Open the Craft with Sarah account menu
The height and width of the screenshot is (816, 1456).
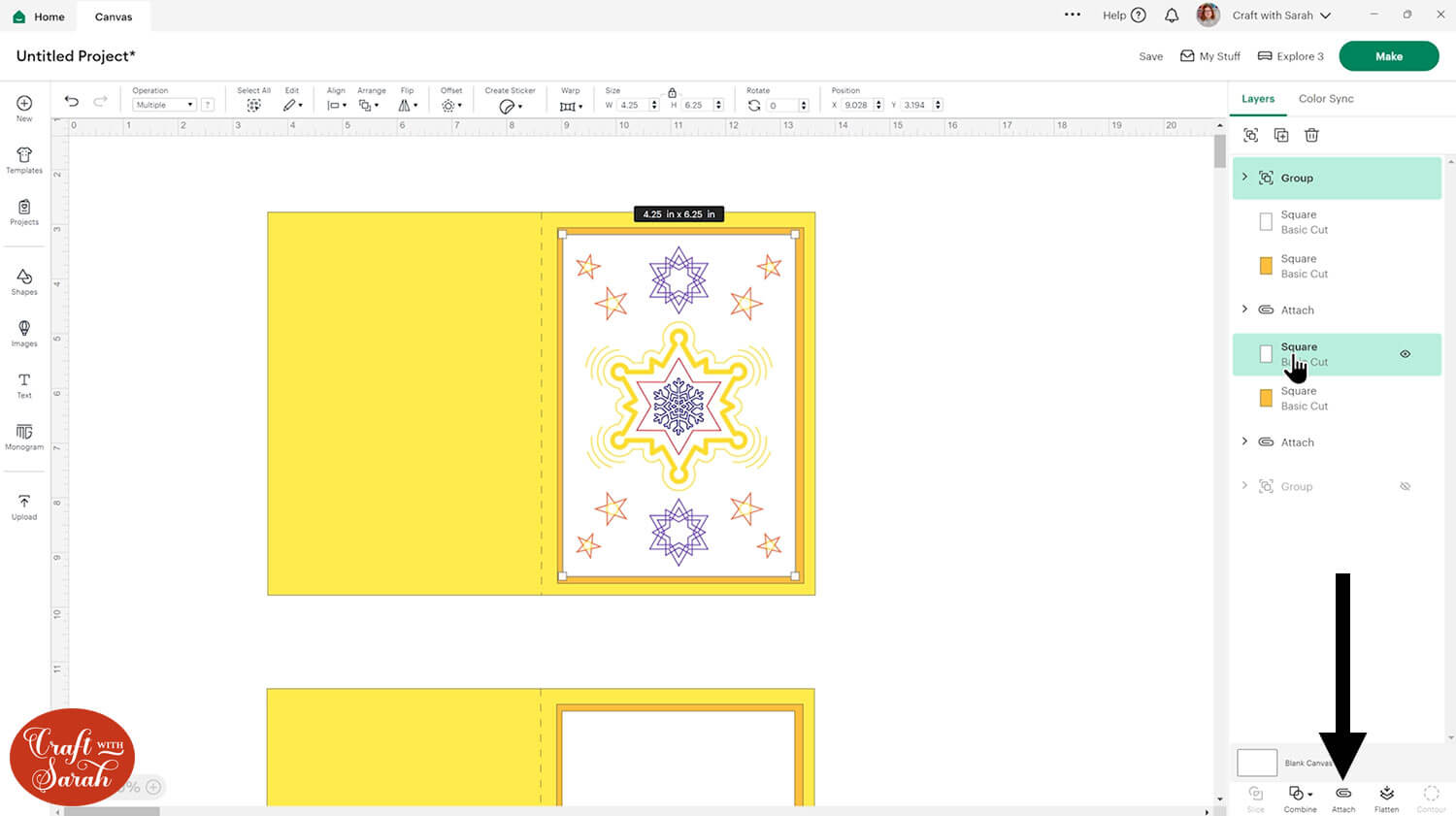tap(1280, 16)
